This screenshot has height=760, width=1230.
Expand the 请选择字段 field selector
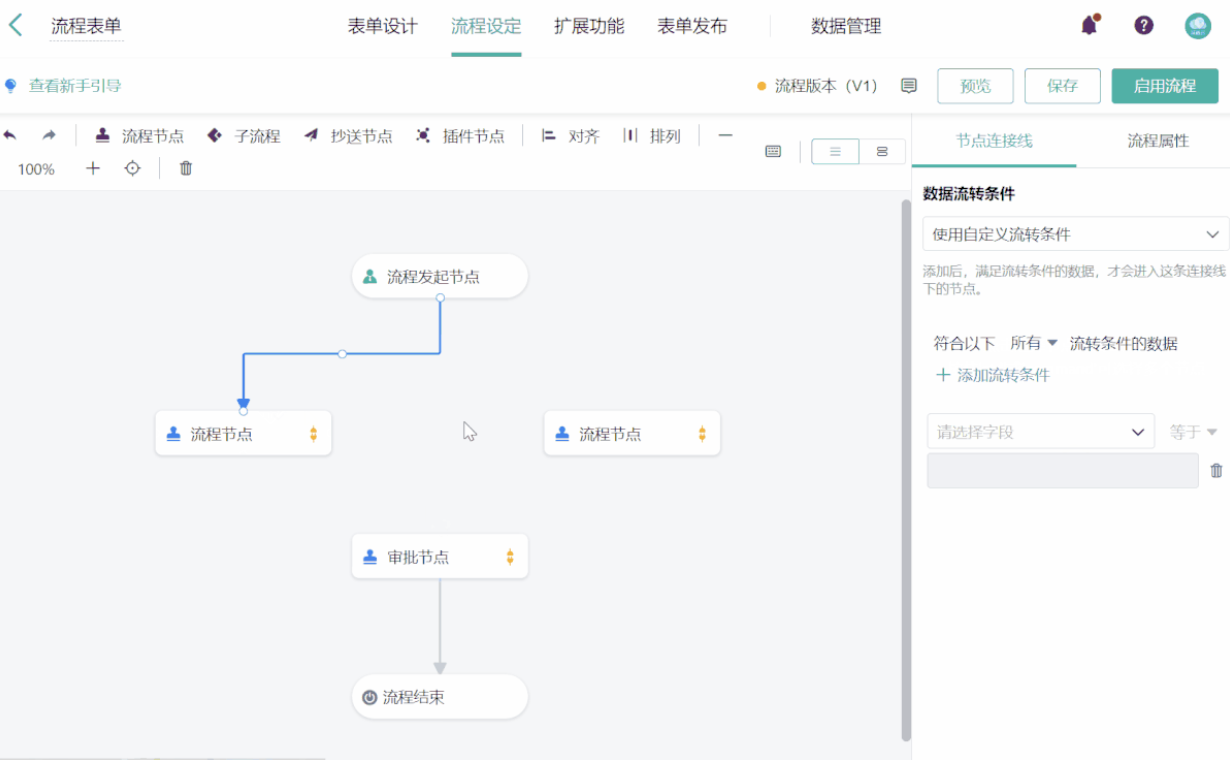tap(1040, 432)
